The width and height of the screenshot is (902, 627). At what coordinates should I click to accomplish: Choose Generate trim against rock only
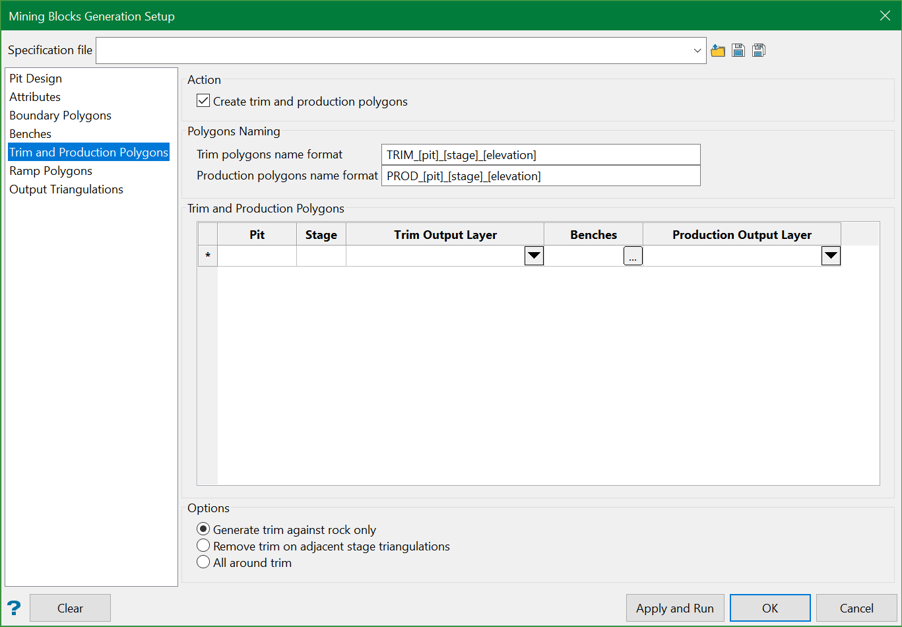[x=204, y=529]
